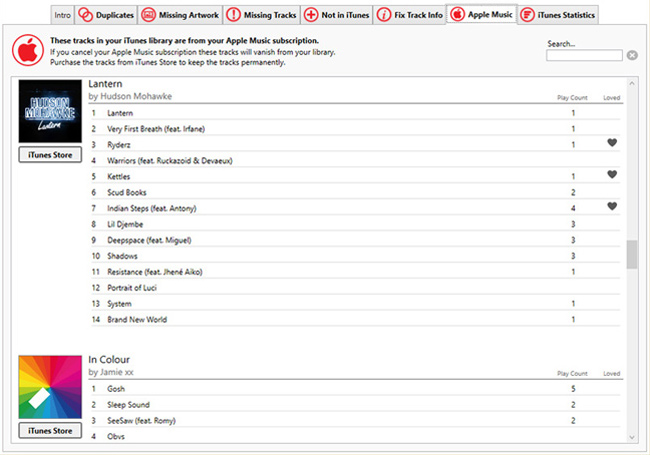Toggle the loved heart on Indian Steps
This screenshot has width=650, height=455.
(612, 206)
